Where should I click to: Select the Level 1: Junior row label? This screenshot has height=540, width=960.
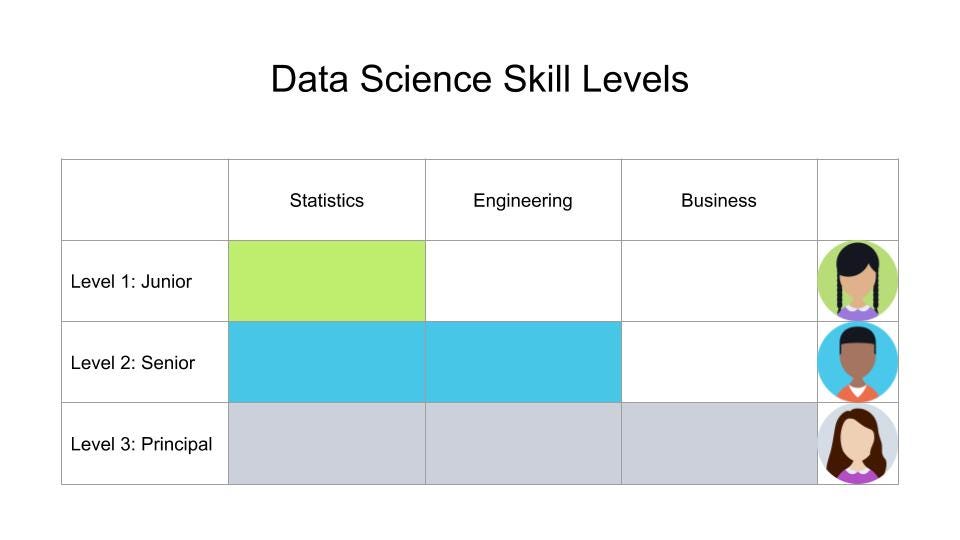(131, 281)
